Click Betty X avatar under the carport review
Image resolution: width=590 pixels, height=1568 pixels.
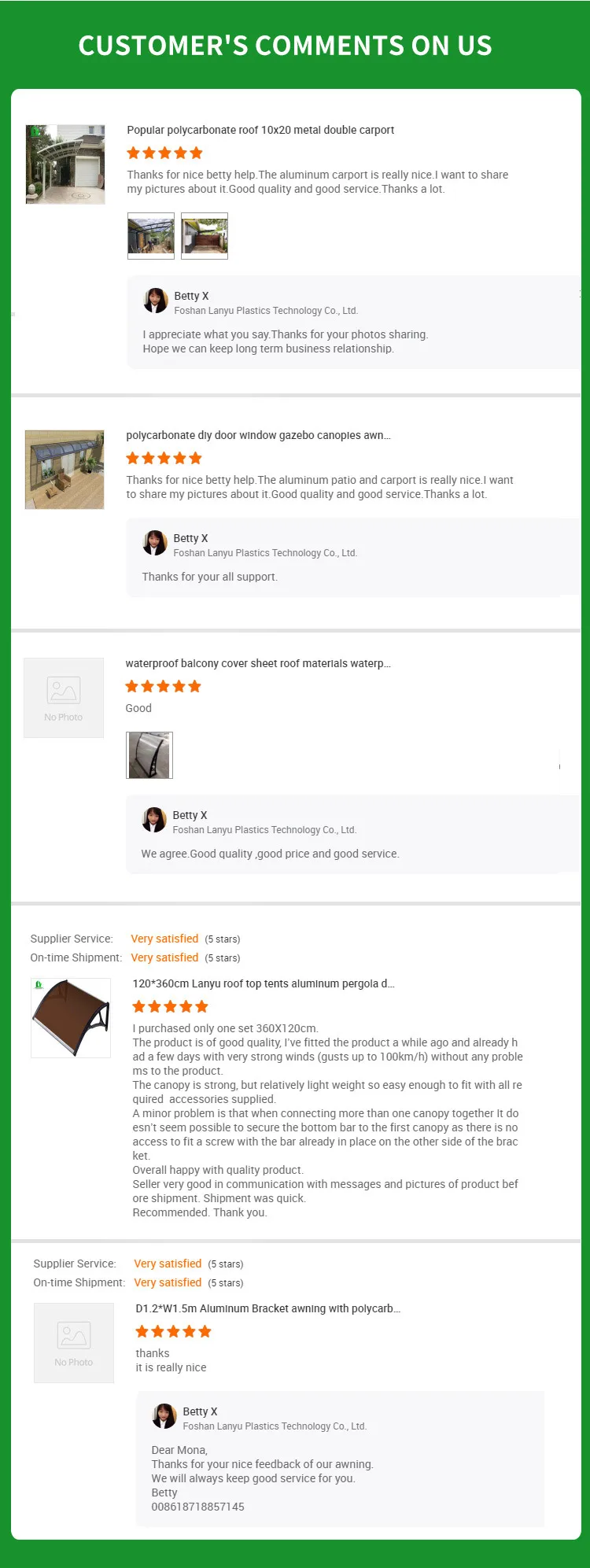156,301
